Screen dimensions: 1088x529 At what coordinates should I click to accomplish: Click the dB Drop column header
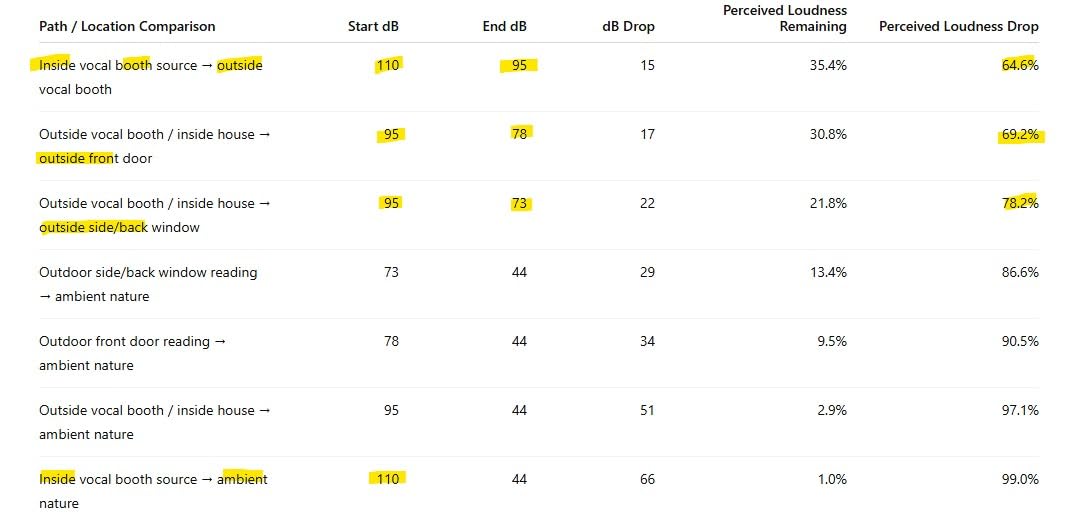628,26
